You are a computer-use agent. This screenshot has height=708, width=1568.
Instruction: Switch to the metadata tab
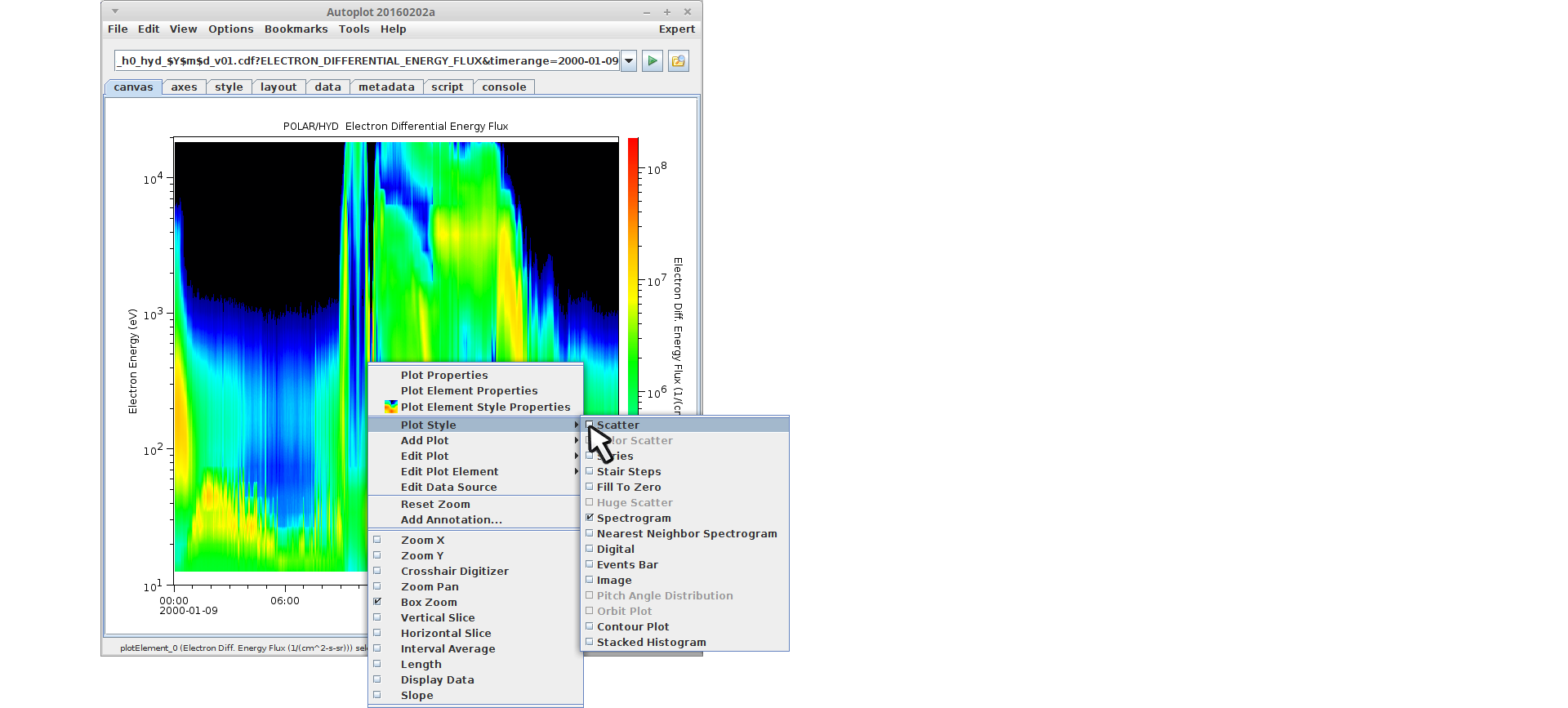pos(386,87)
